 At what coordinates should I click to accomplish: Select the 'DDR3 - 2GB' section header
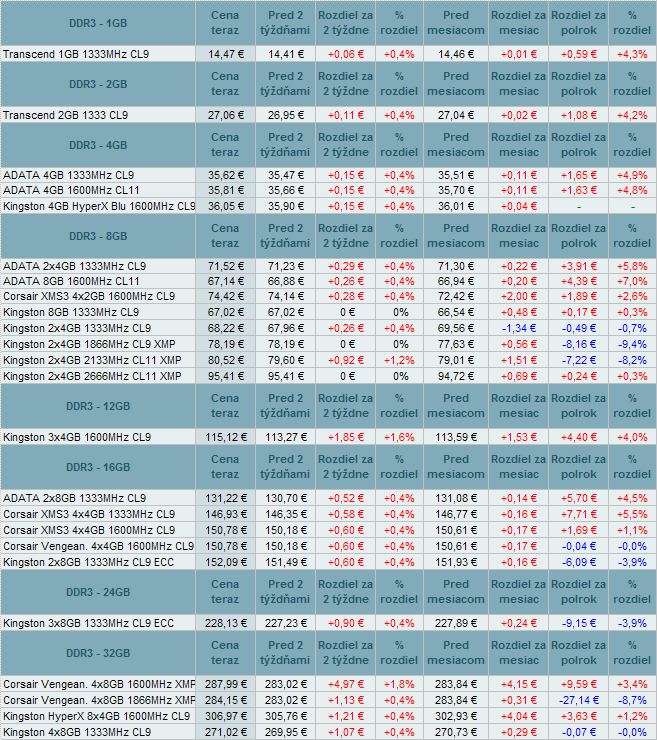coord(98,84)
